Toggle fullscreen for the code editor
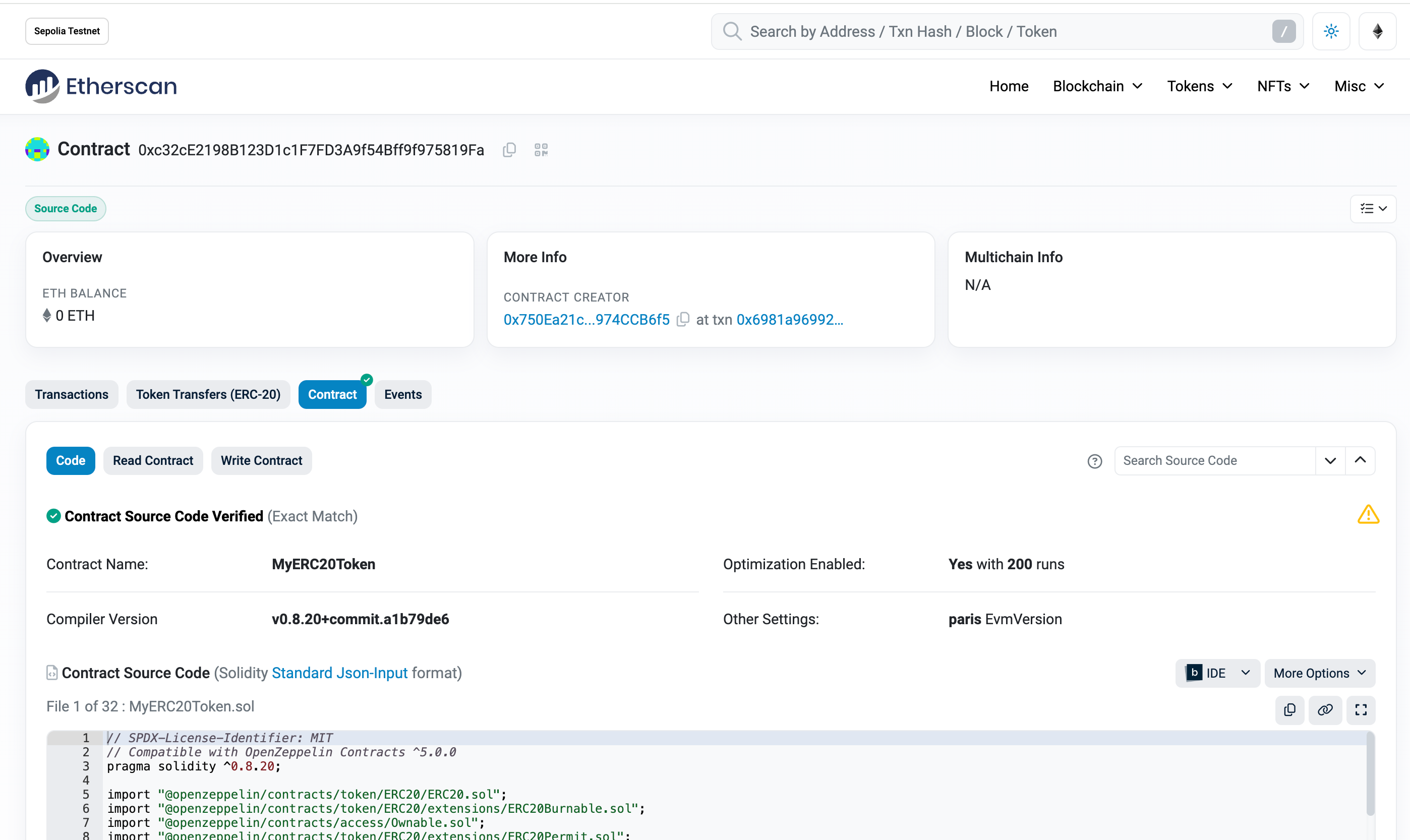 tap(1361, 710)
